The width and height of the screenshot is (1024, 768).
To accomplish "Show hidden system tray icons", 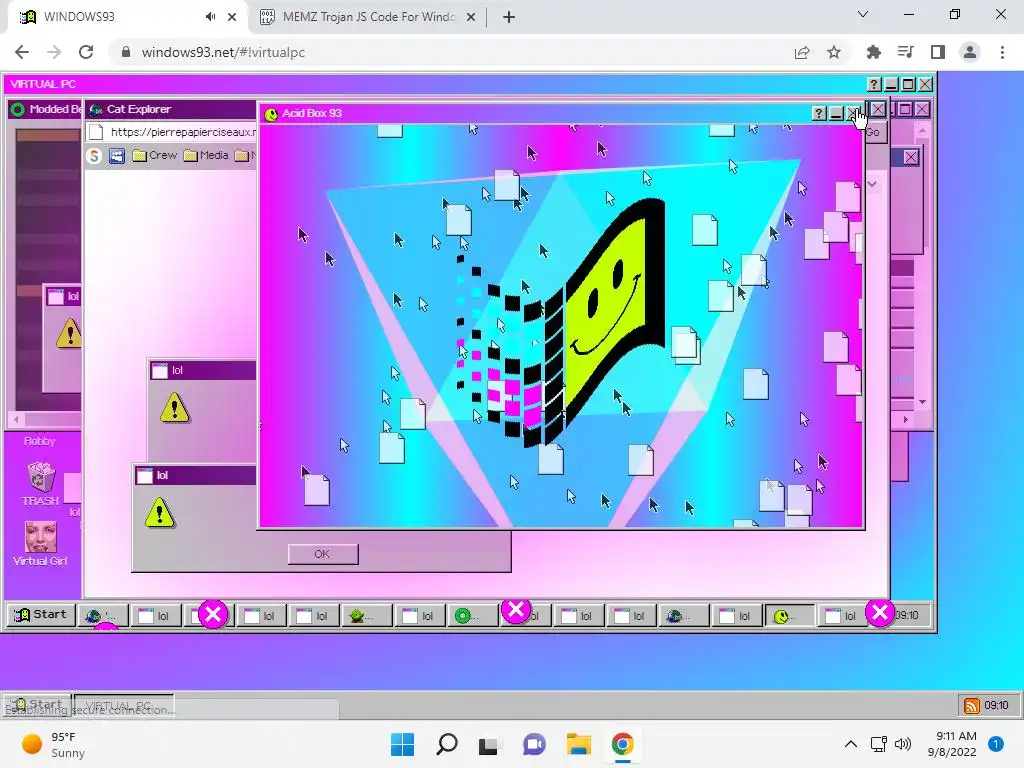I will pyautogui.click(x=851, y=744).
